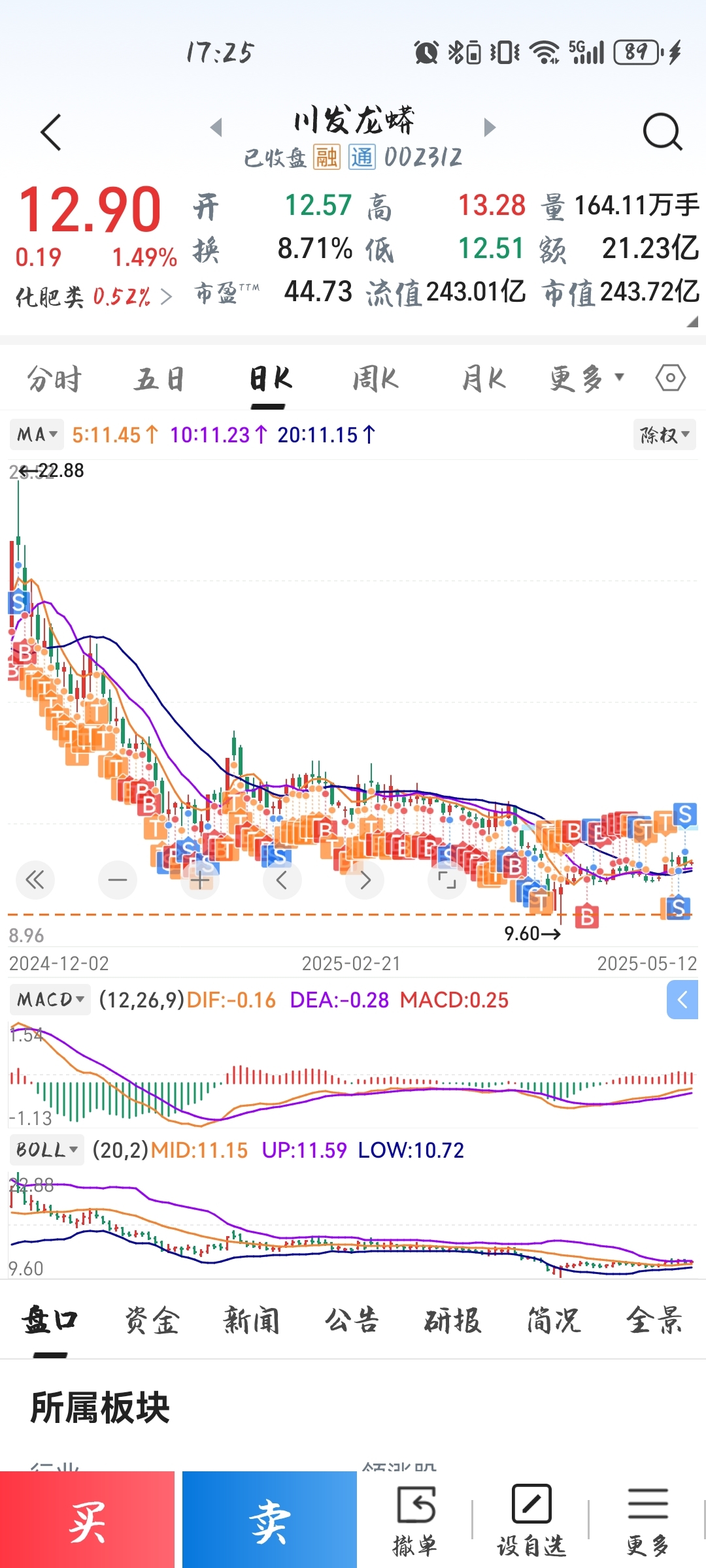Switch to 五日 chart tab
The width and height of the screenshot is (706, 1568).
tap(160, 378)
